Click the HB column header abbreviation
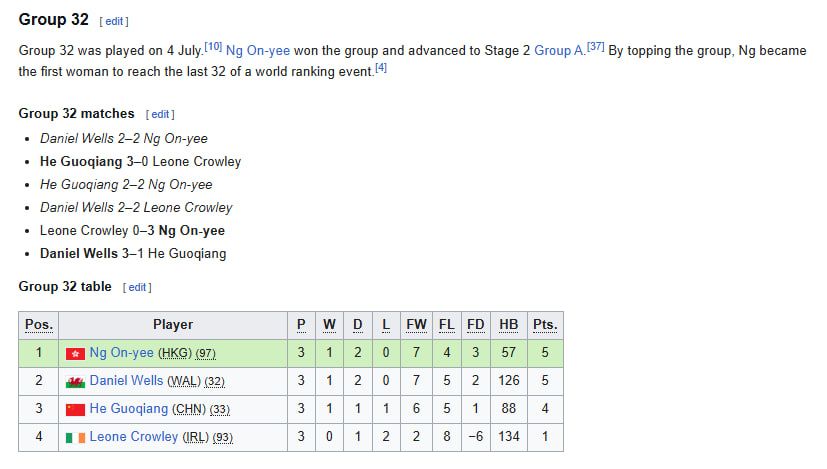The image size is (827, 469). [508, 325]
